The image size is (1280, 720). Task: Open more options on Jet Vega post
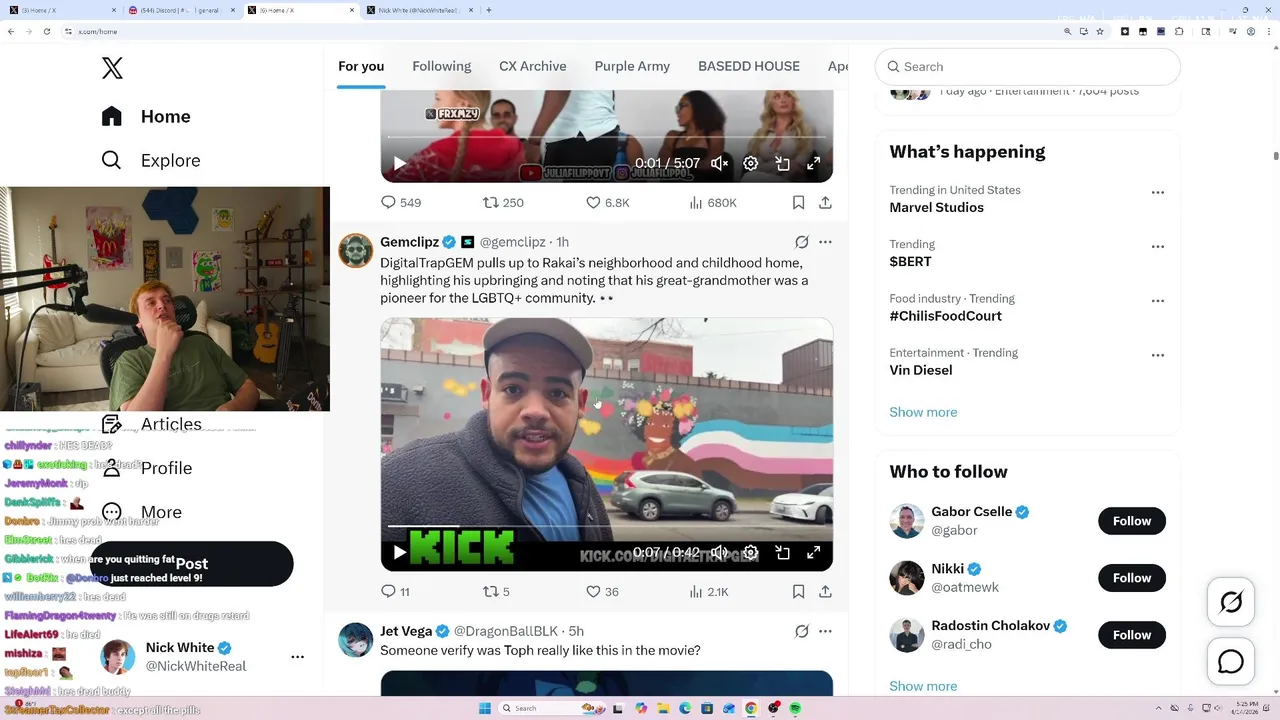pyautogui.click(x=825, y=631)
